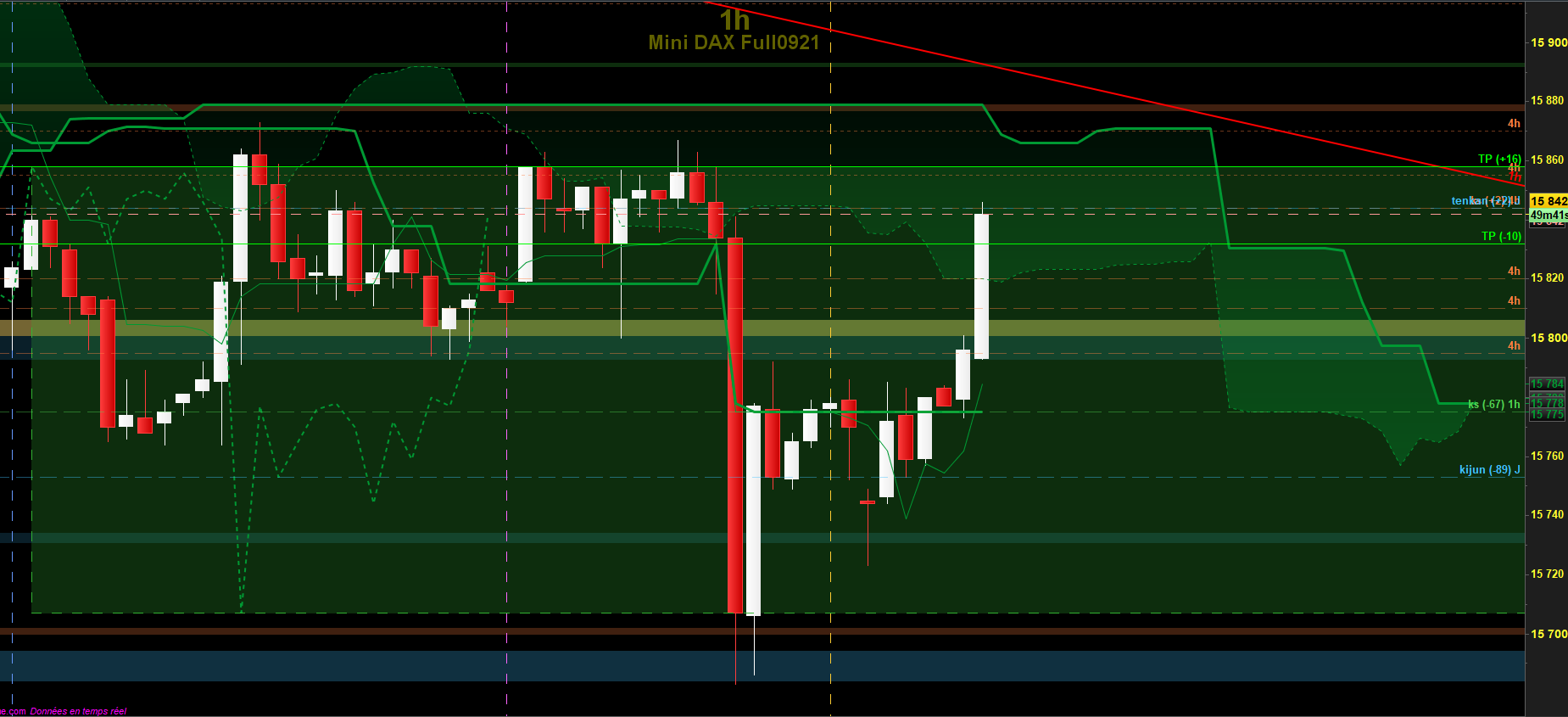The width and height of the screenshot is (1568, 717).
Task: Click the 15 820 price axis label
Action: (x=1547, y=277)
